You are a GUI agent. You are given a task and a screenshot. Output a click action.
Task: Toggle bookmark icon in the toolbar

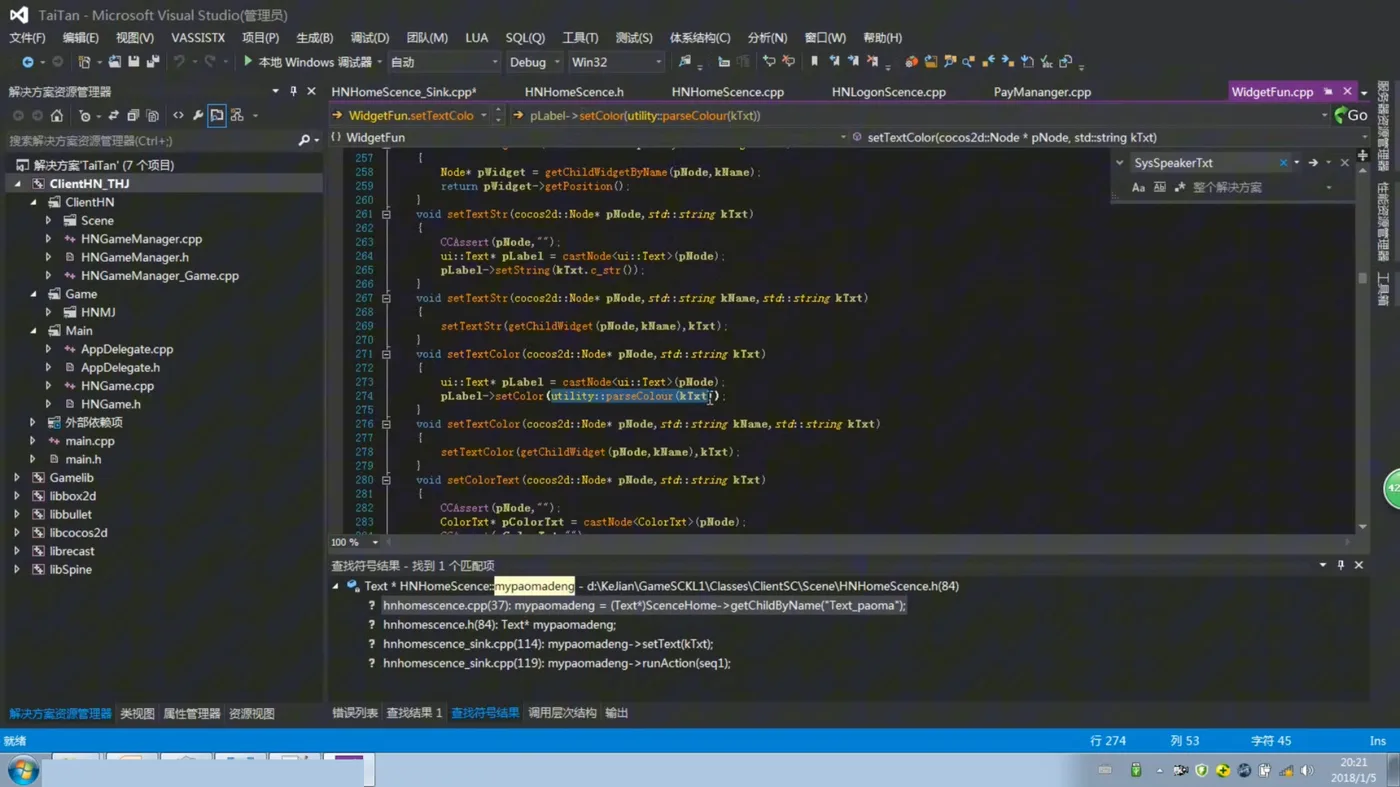click(x=814, y=62)
